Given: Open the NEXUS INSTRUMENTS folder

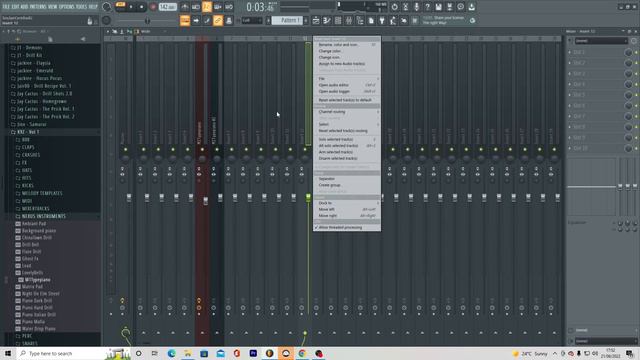Looking at the screenshot, I should [43, 216].
